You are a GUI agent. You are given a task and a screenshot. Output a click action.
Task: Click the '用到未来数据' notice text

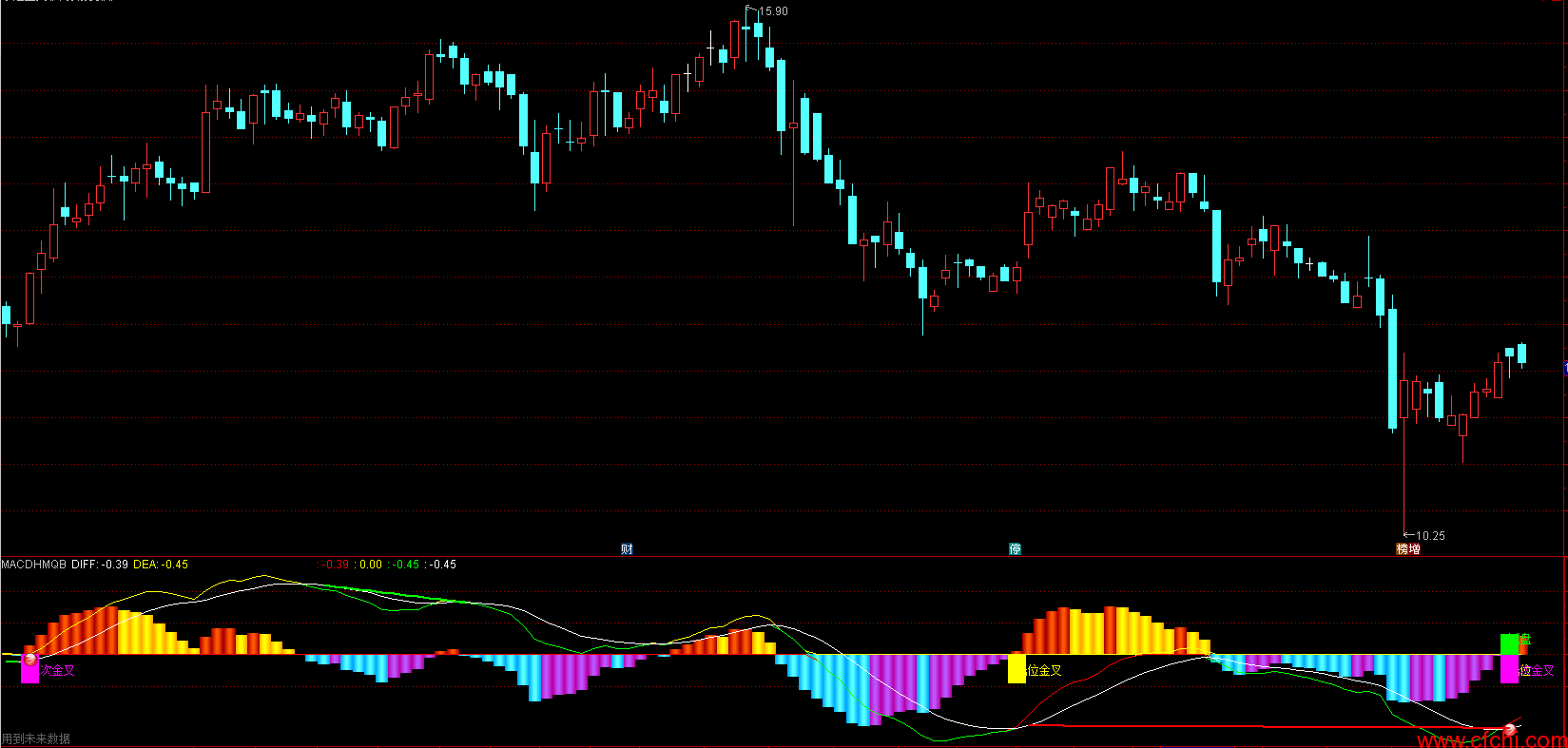pyautogui.click(x=36, y=738)
